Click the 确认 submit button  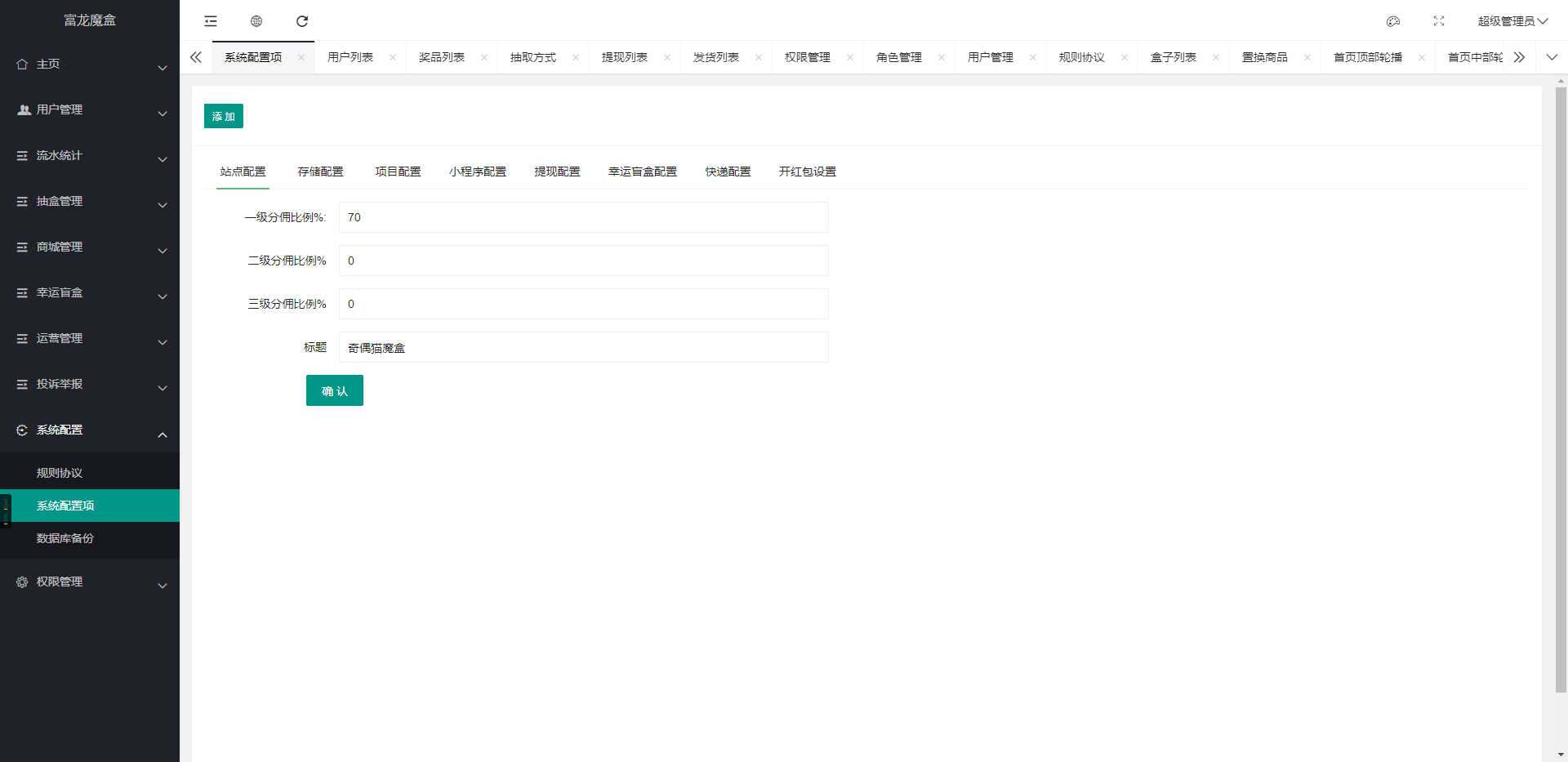click(x=335, y=390)
